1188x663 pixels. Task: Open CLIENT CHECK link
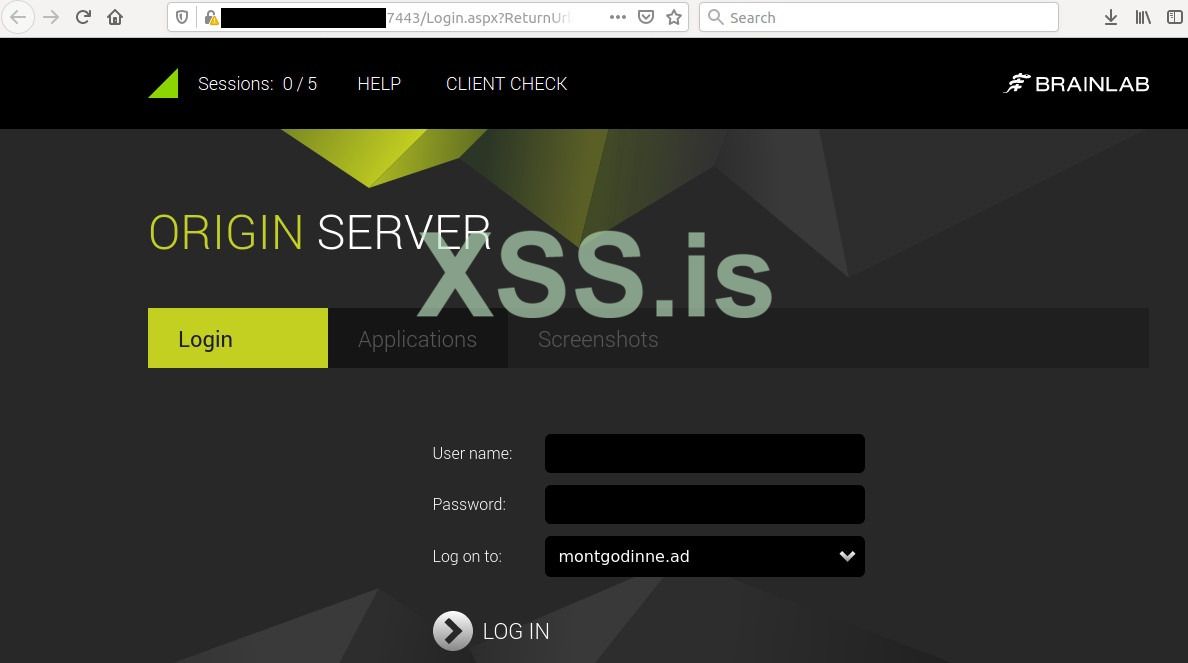506,83
